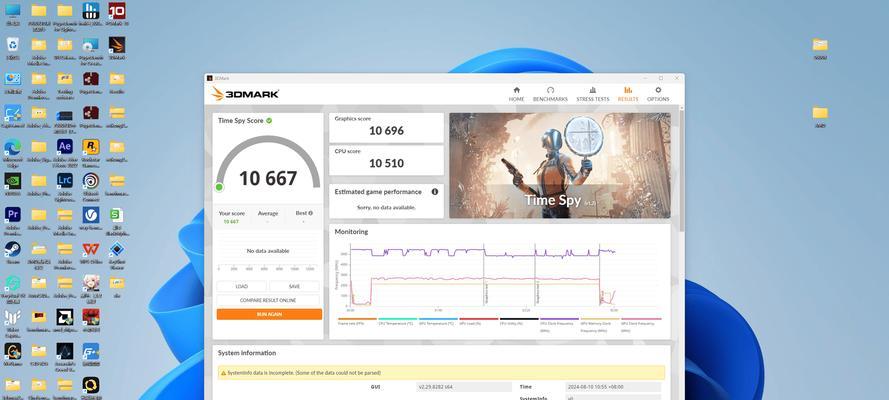Click the orange RUN AGAIN button

pos(269,314)
